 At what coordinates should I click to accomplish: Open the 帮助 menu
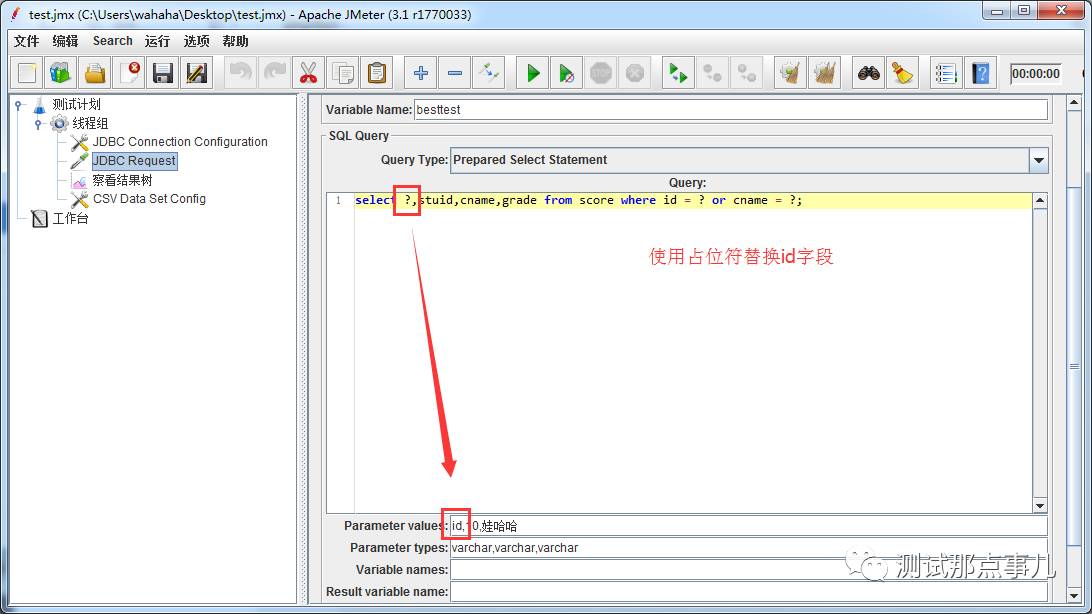tap(235, 41)
